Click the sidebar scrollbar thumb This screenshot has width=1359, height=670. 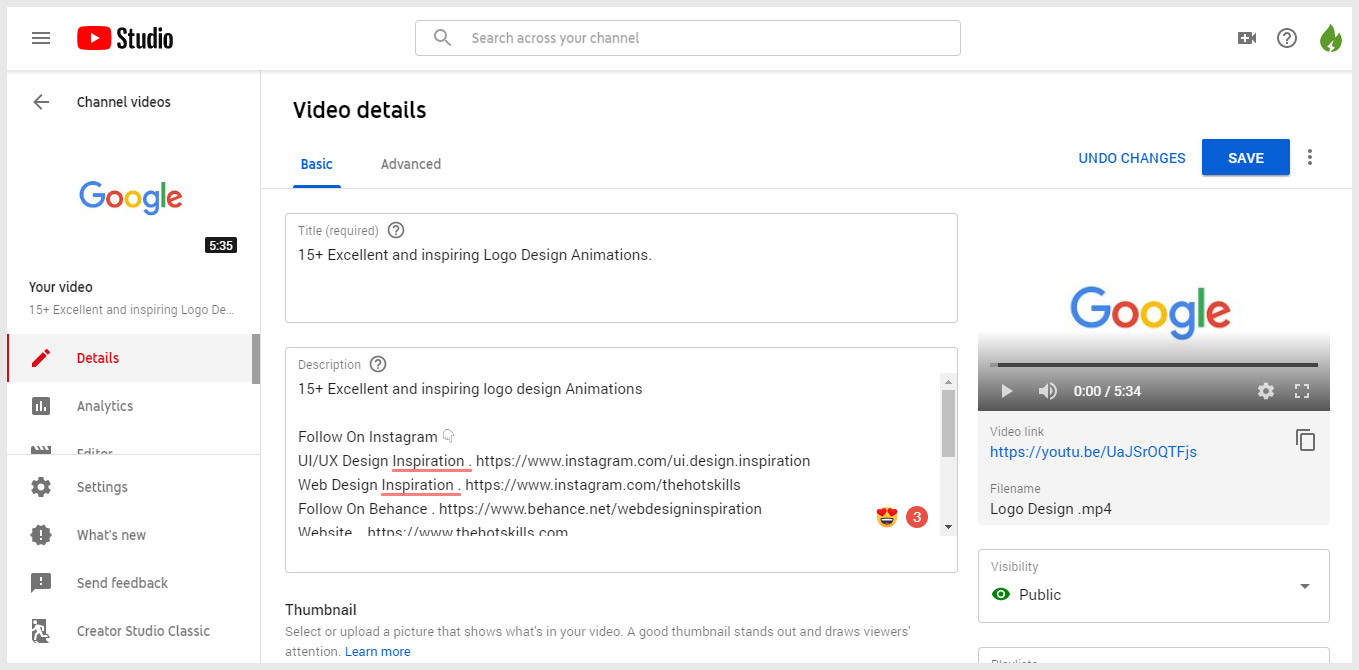tap(256, 359)
